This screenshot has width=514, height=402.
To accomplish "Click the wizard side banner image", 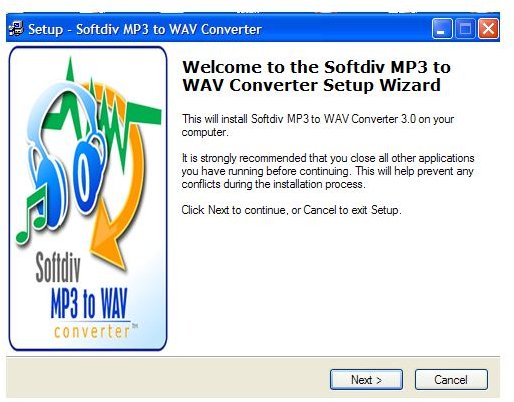I will click(x=88, y=199).
